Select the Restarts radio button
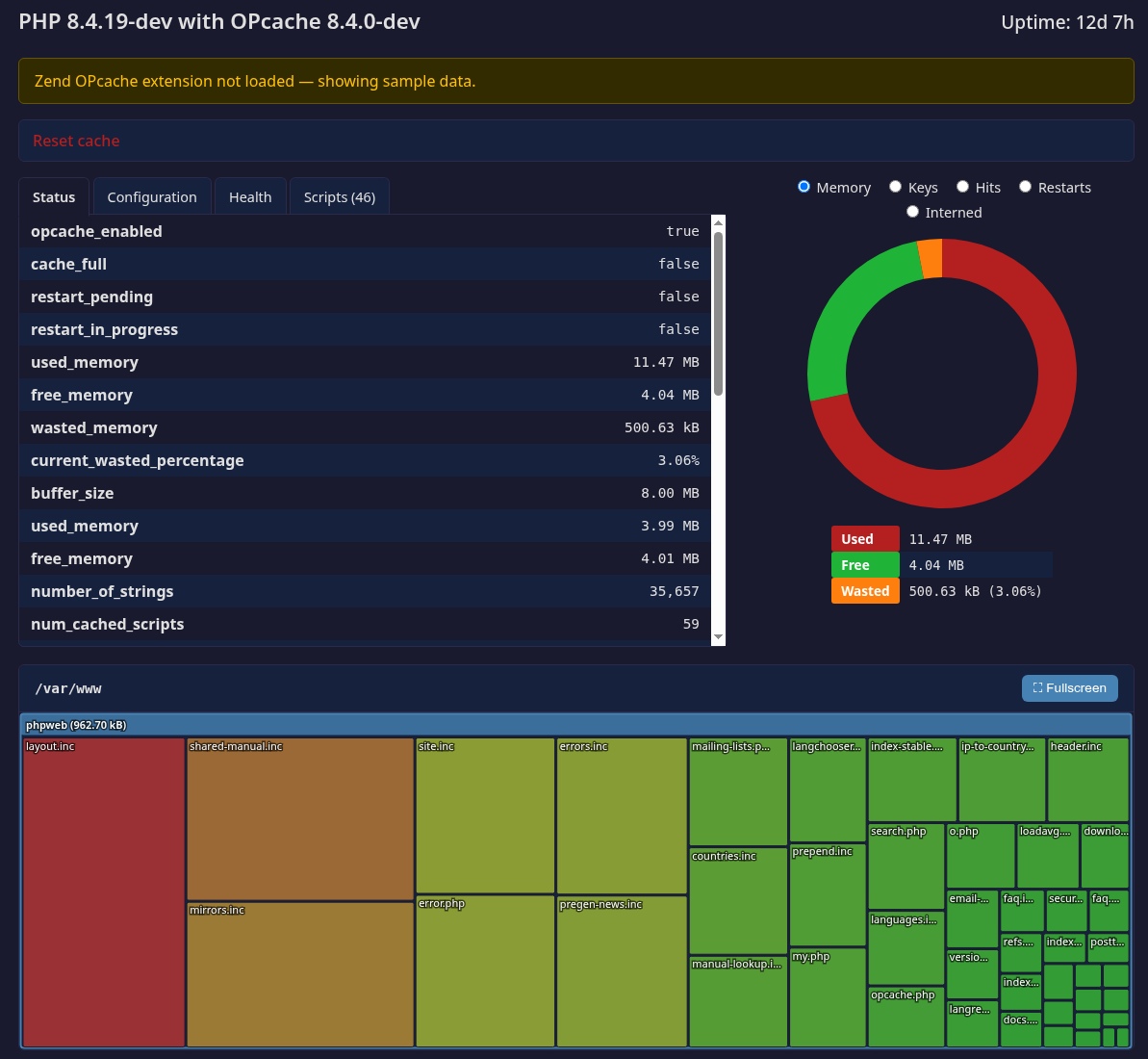This screenshot has height=1059, width=1148. pyautogui.click(x=1025, y=186)
